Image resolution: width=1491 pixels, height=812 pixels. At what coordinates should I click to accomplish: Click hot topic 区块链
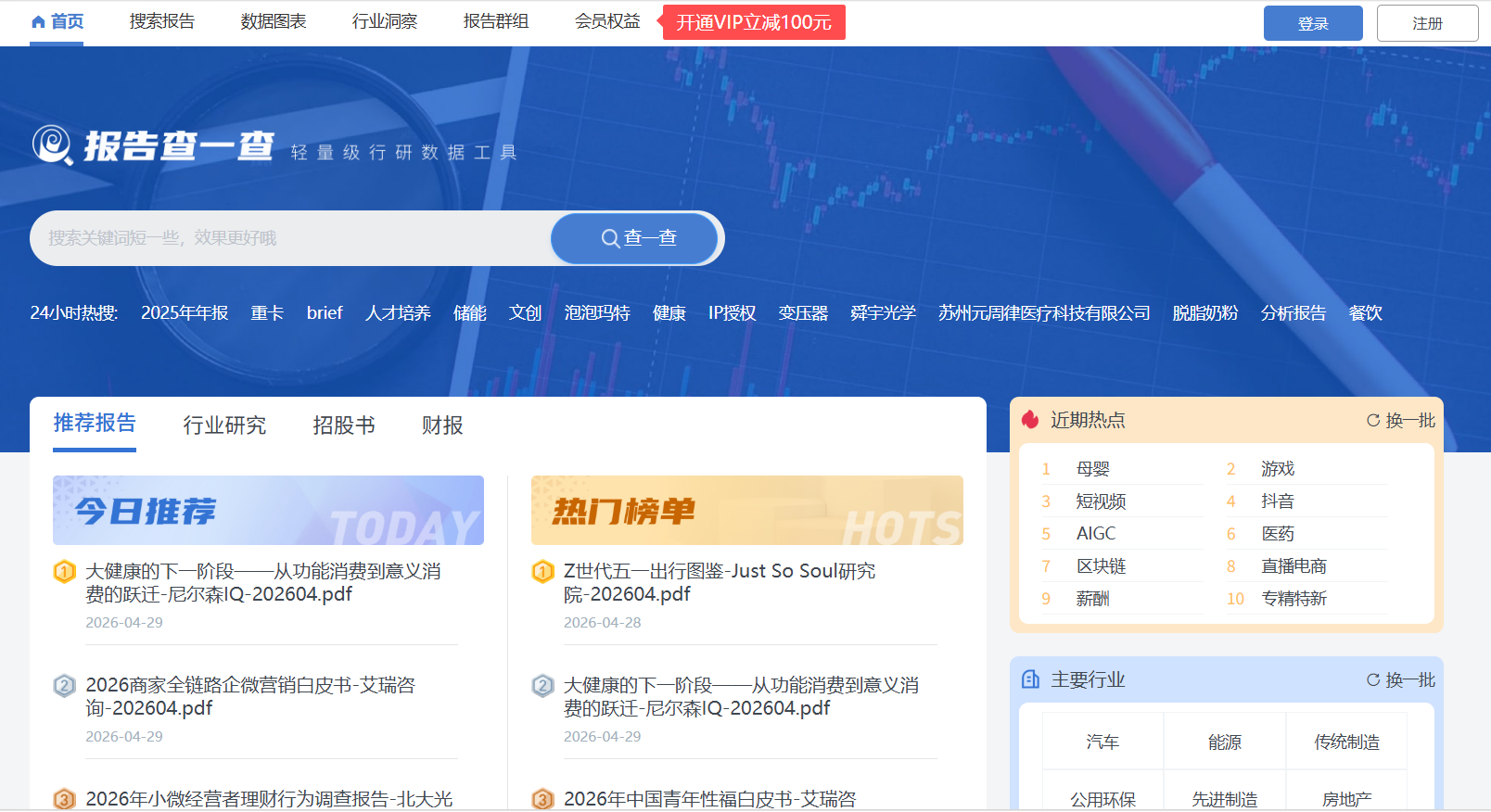click(x=1101, y=566)
